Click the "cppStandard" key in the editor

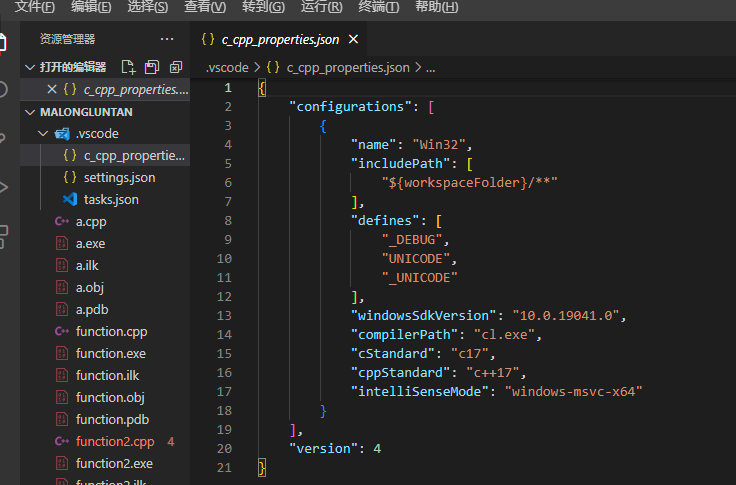click(400, 373)
